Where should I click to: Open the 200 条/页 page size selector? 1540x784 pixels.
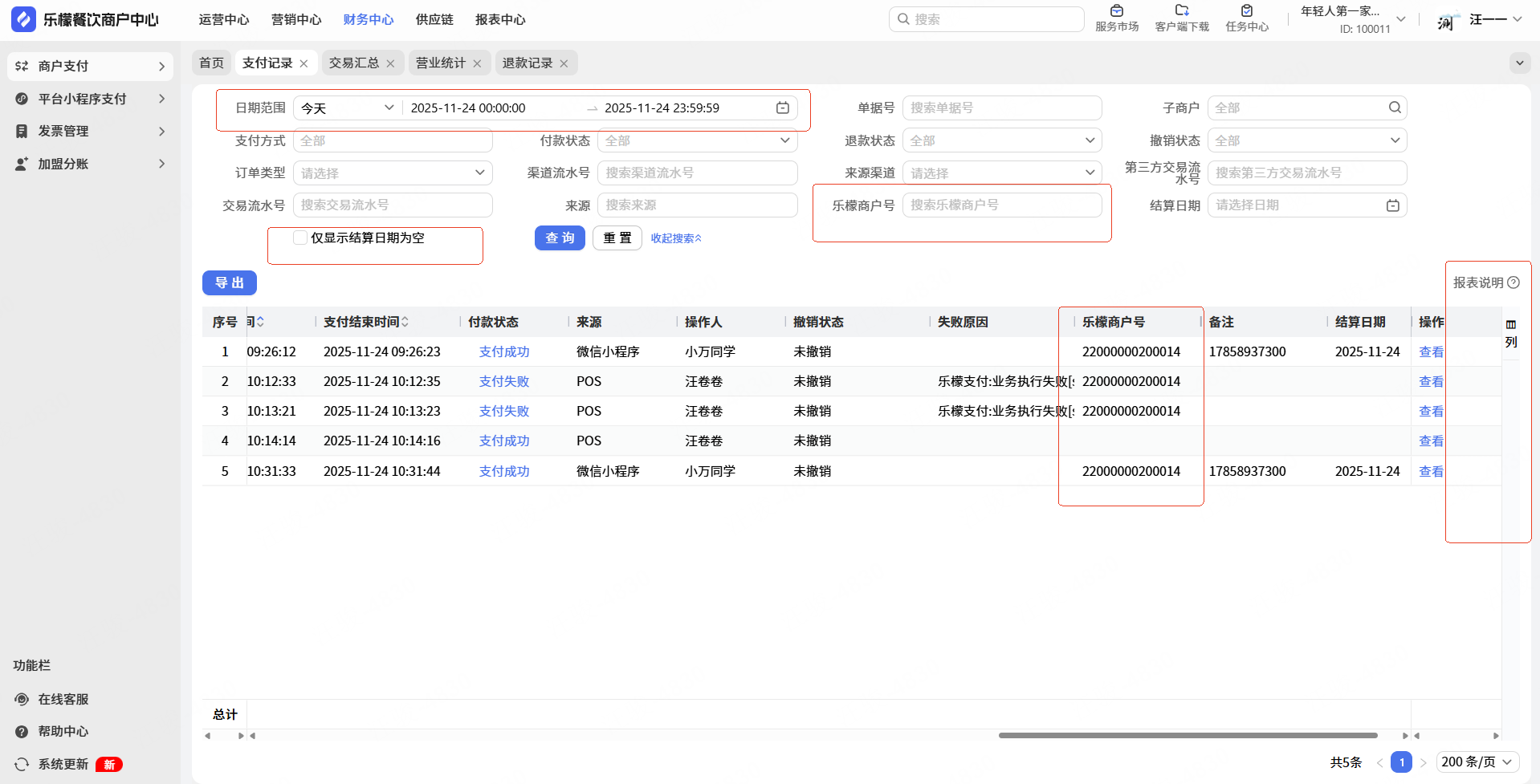click(x=1477, y=762)
